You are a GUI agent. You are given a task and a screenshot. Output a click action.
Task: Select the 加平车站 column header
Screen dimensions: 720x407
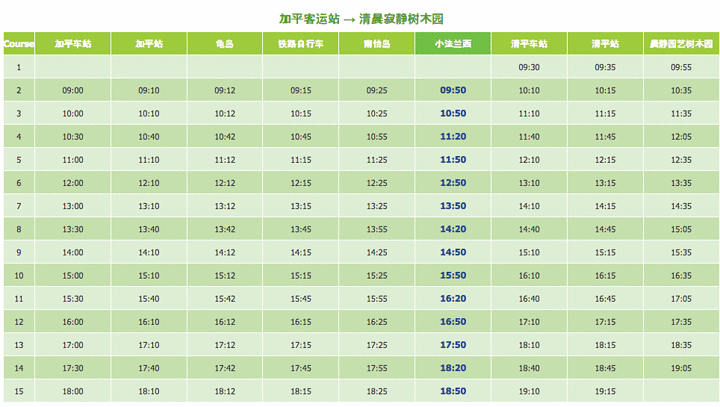(x=73, y=44)
